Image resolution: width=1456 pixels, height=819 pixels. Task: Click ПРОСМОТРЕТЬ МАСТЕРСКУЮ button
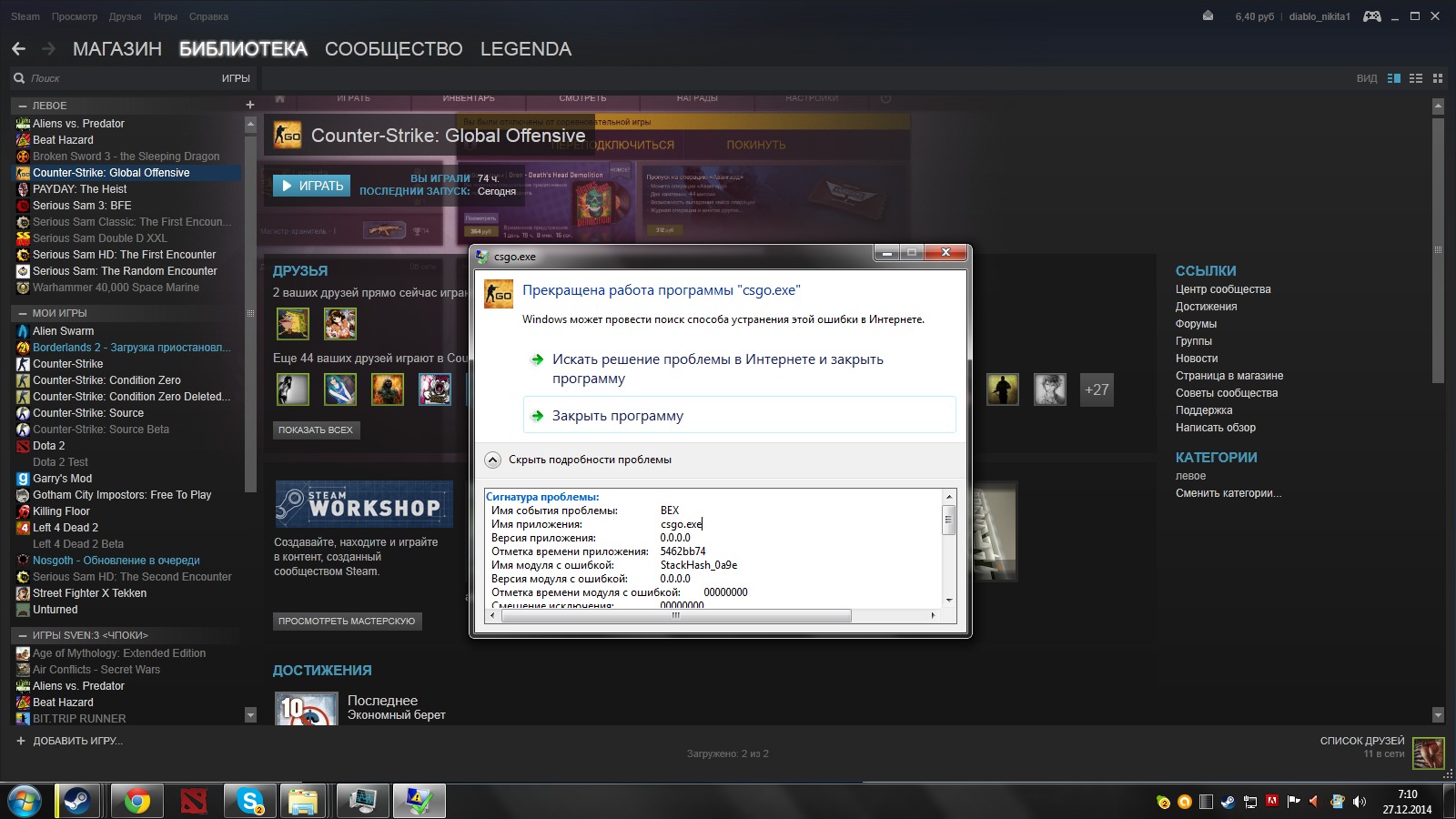coord(347,621)
